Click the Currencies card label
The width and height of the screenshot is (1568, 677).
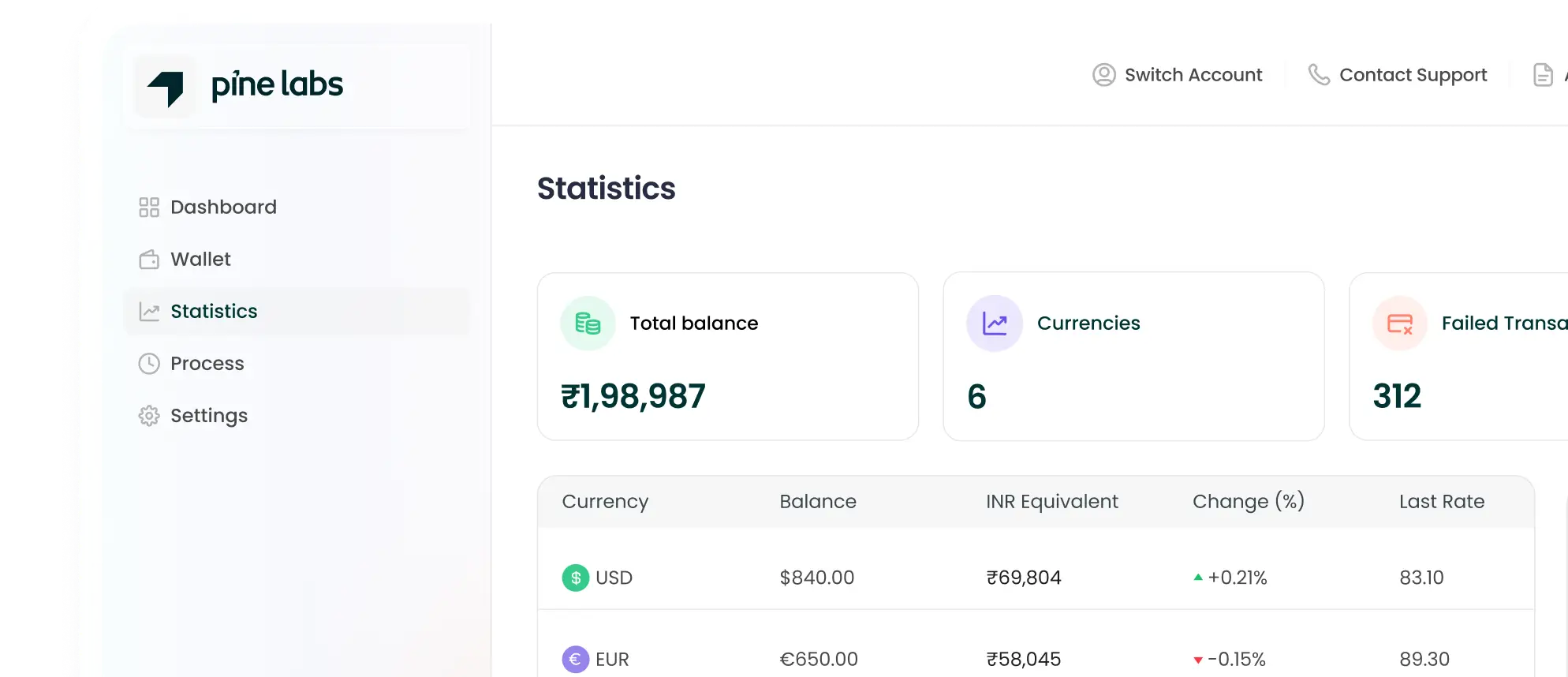pos(1088,324)
